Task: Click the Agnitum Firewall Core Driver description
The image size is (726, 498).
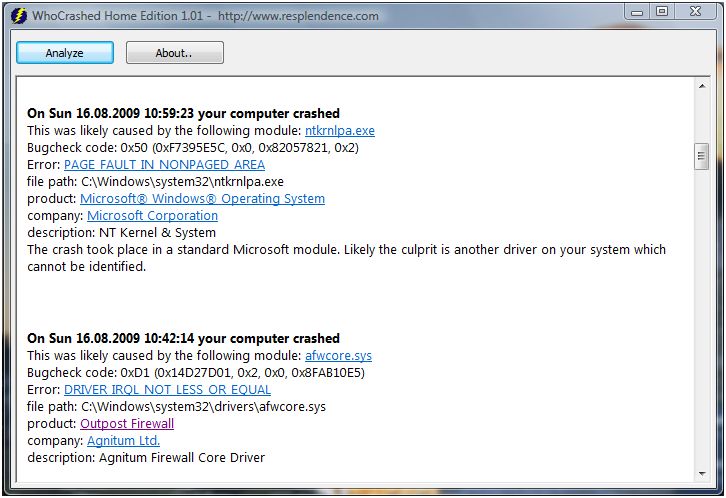Action: point(146,457)
